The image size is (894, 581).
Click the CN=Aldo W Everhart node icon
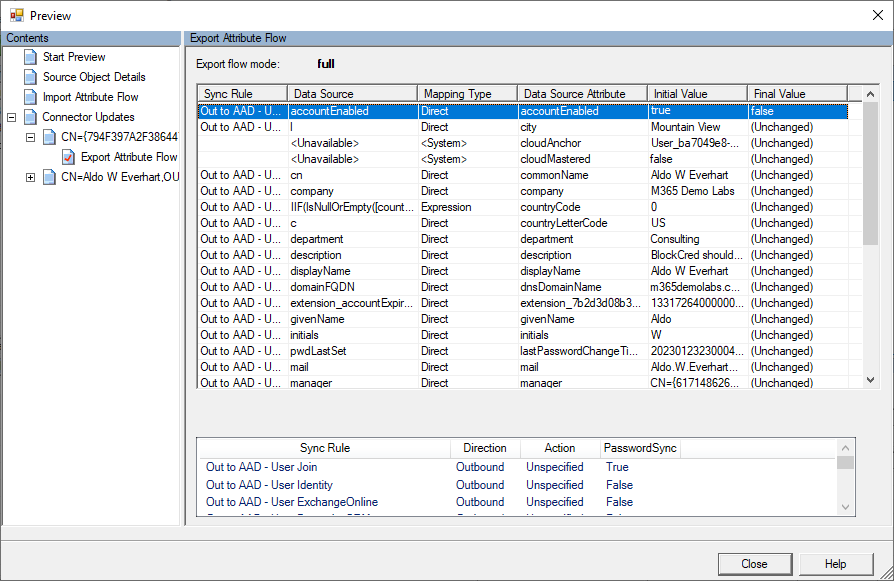[x=49, y=177]
